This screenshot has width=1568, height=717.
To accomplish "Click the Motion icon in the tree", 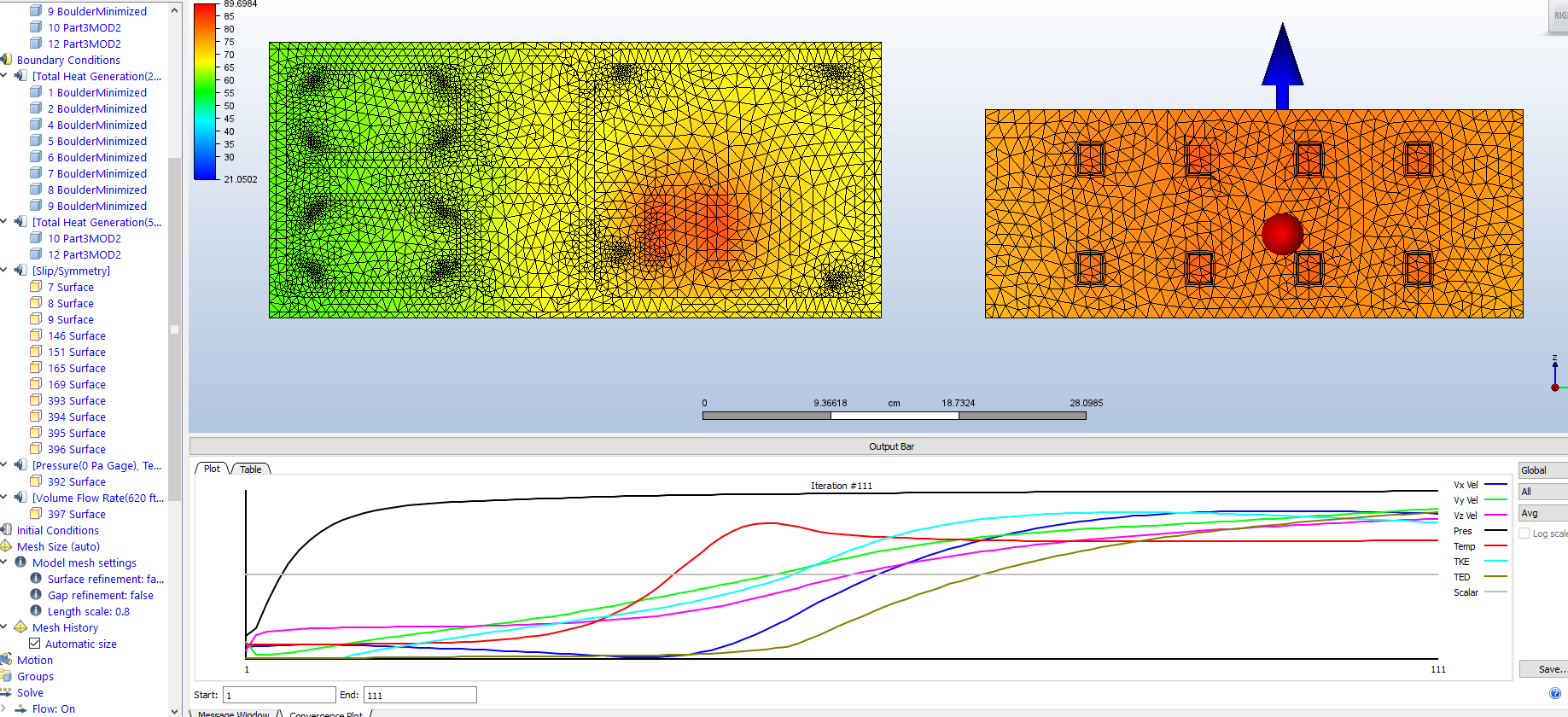I will tap(6, 660).
